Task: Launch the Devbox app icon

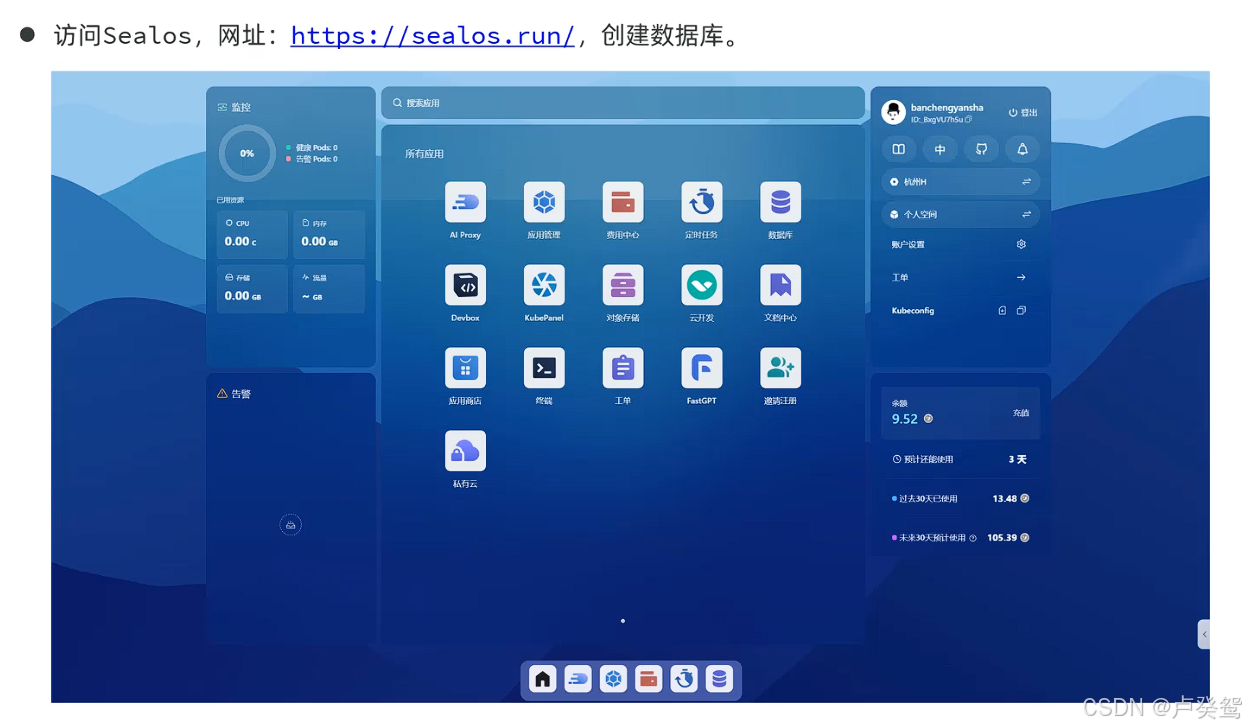Action: pos(465,285)
